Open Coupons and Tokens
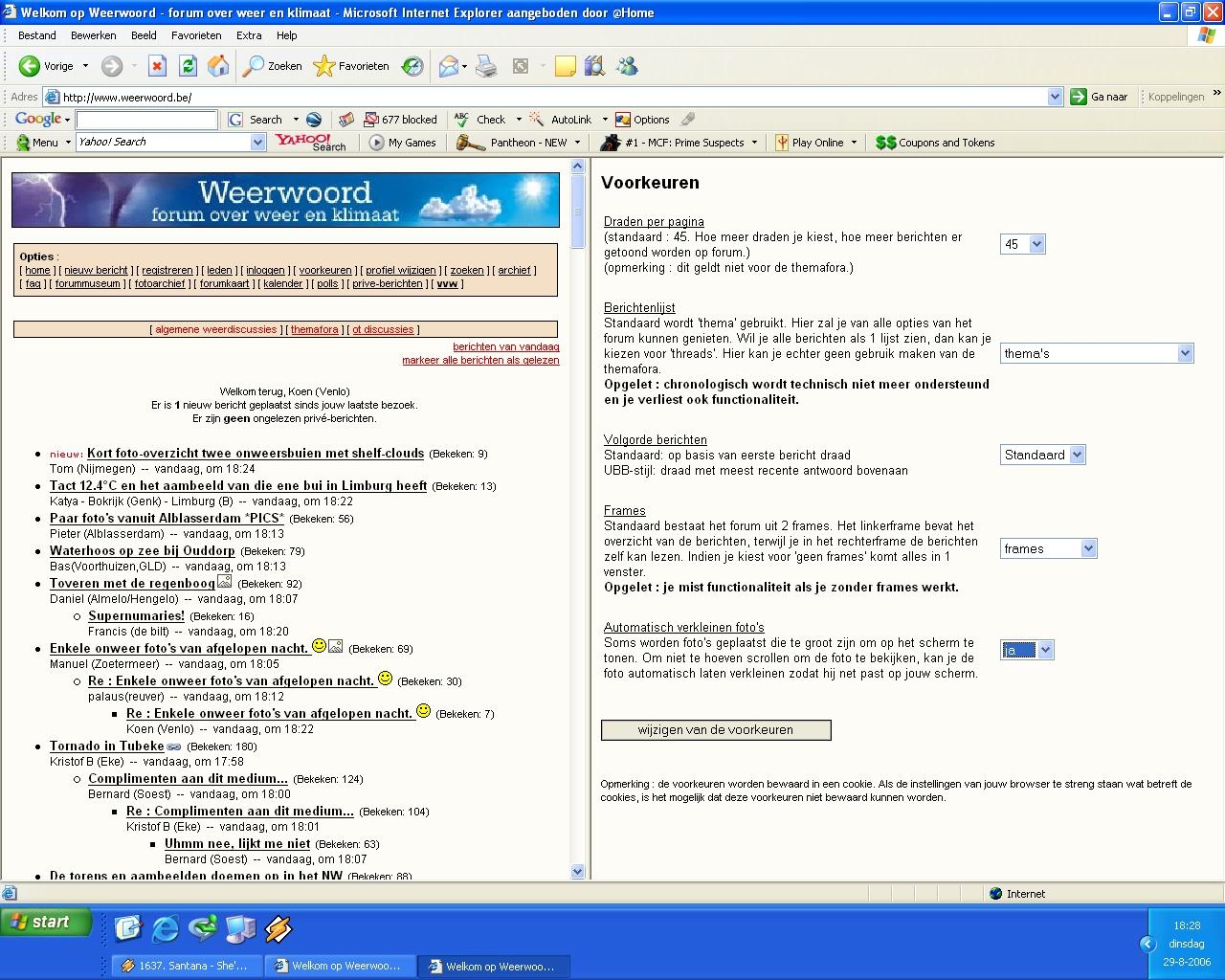 [935, 143]
